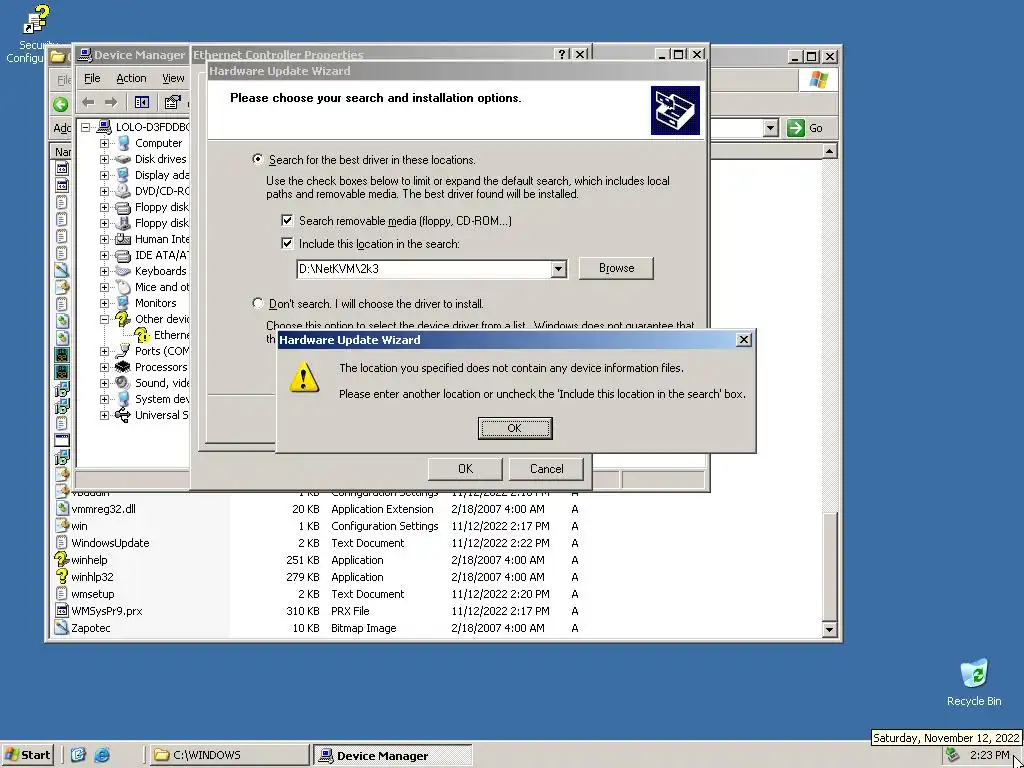1024x768 pixels.
Task: Select the Universal Serial Bus icon
Action: (123, 415)
